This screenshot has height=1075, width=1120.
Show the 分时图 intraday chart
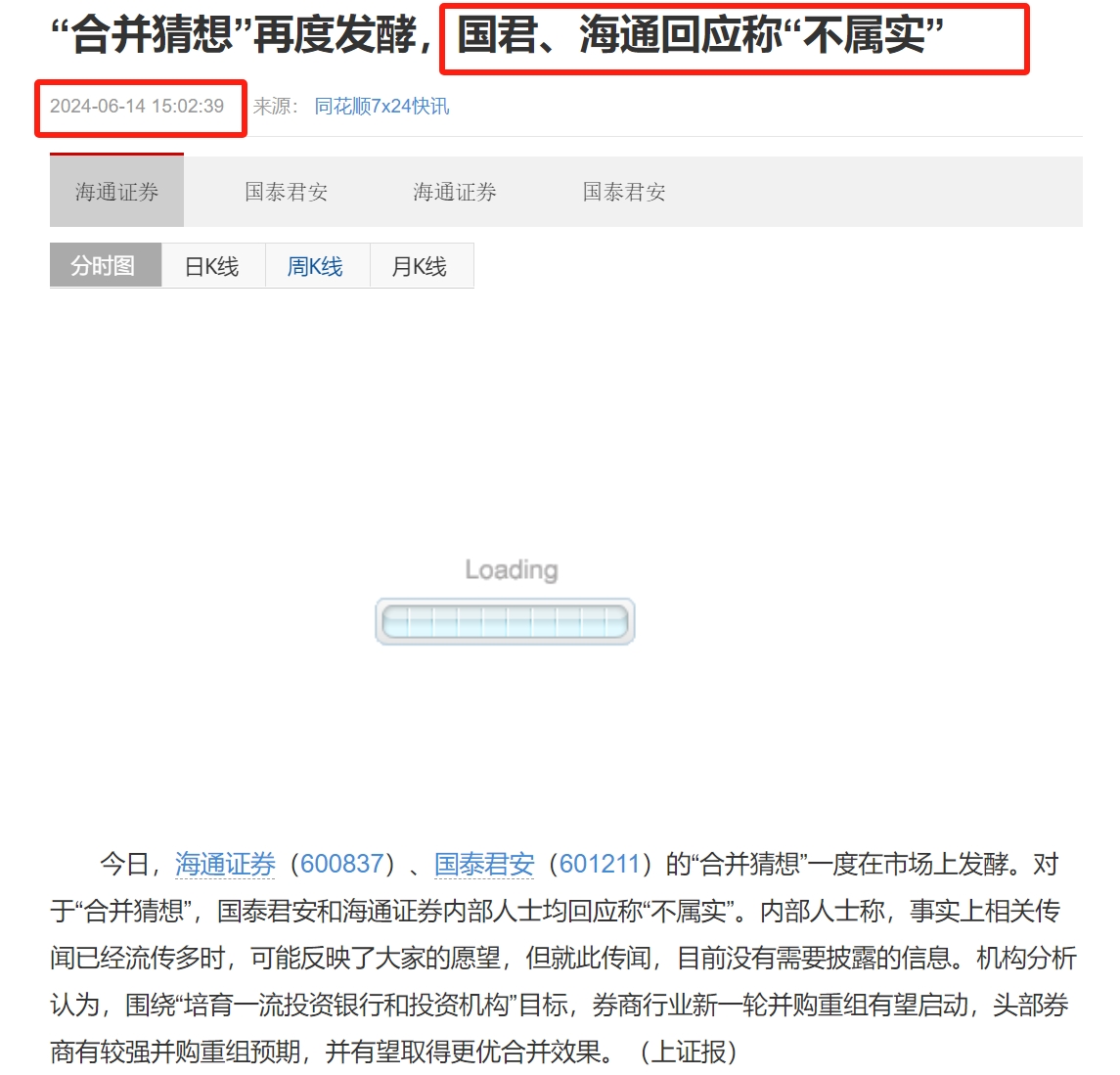(106, 266)
